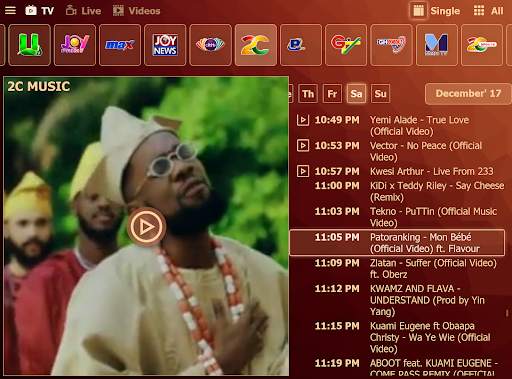Image resolution: width=512 pixels, height=379 pixels.
Task: Choose Friday in day selector
Action: tap(332, 94)
